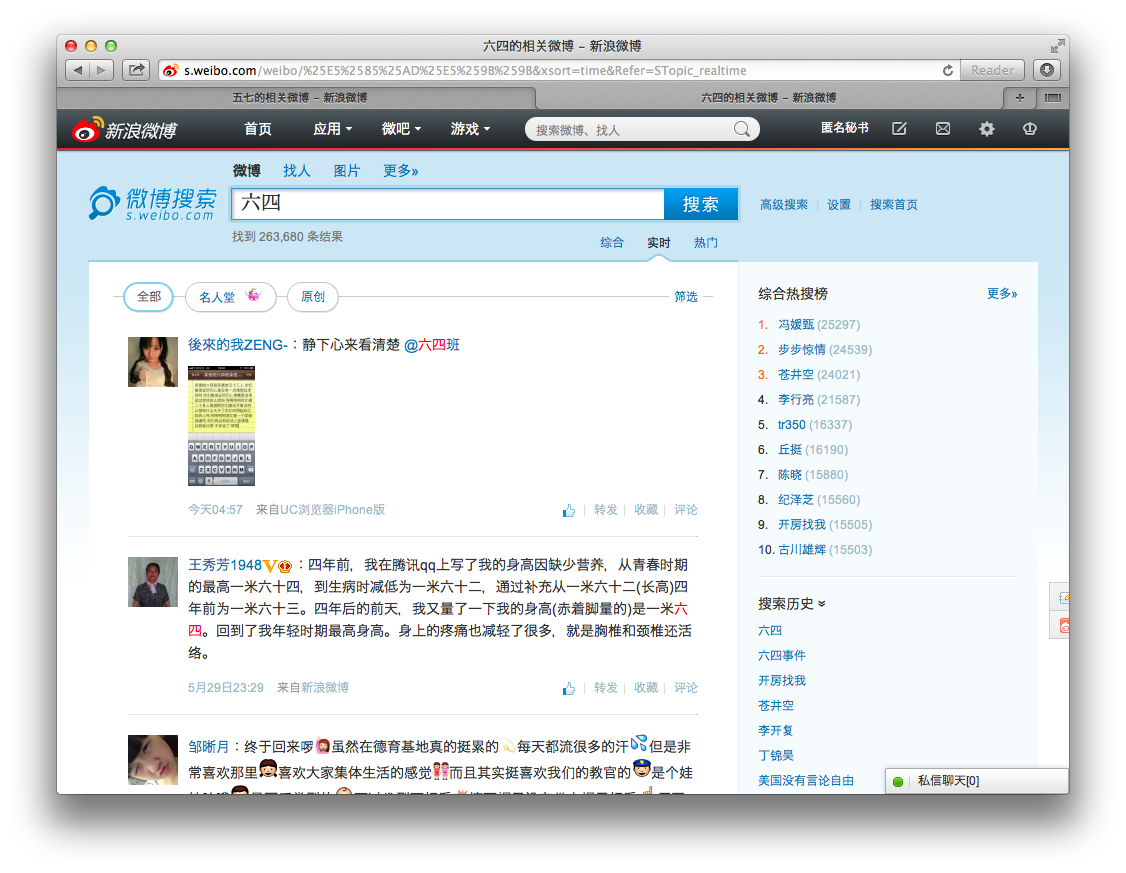
Task: Open the 筛选 filter options
Action: pos(686,297)
